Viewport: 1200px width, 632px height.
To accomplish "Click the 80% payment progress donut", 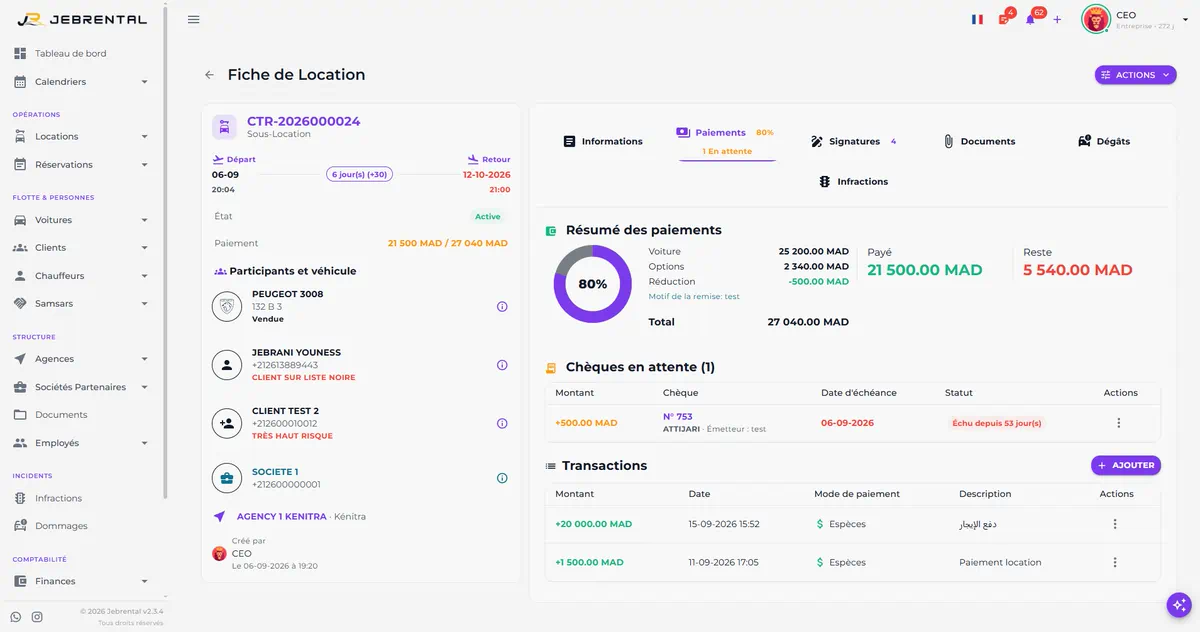I will 593,284.
